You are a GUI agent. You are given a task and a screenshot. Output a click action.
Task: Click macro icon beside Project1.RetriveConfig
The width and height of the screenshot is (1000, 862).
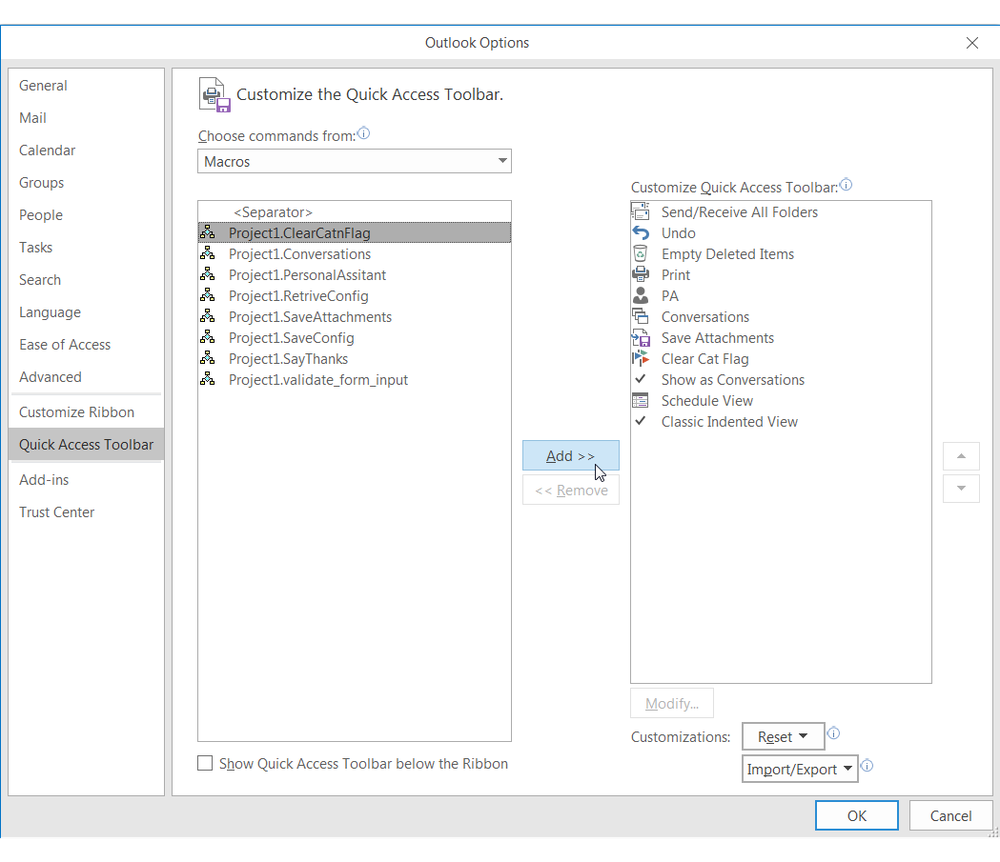pos(207,296)
